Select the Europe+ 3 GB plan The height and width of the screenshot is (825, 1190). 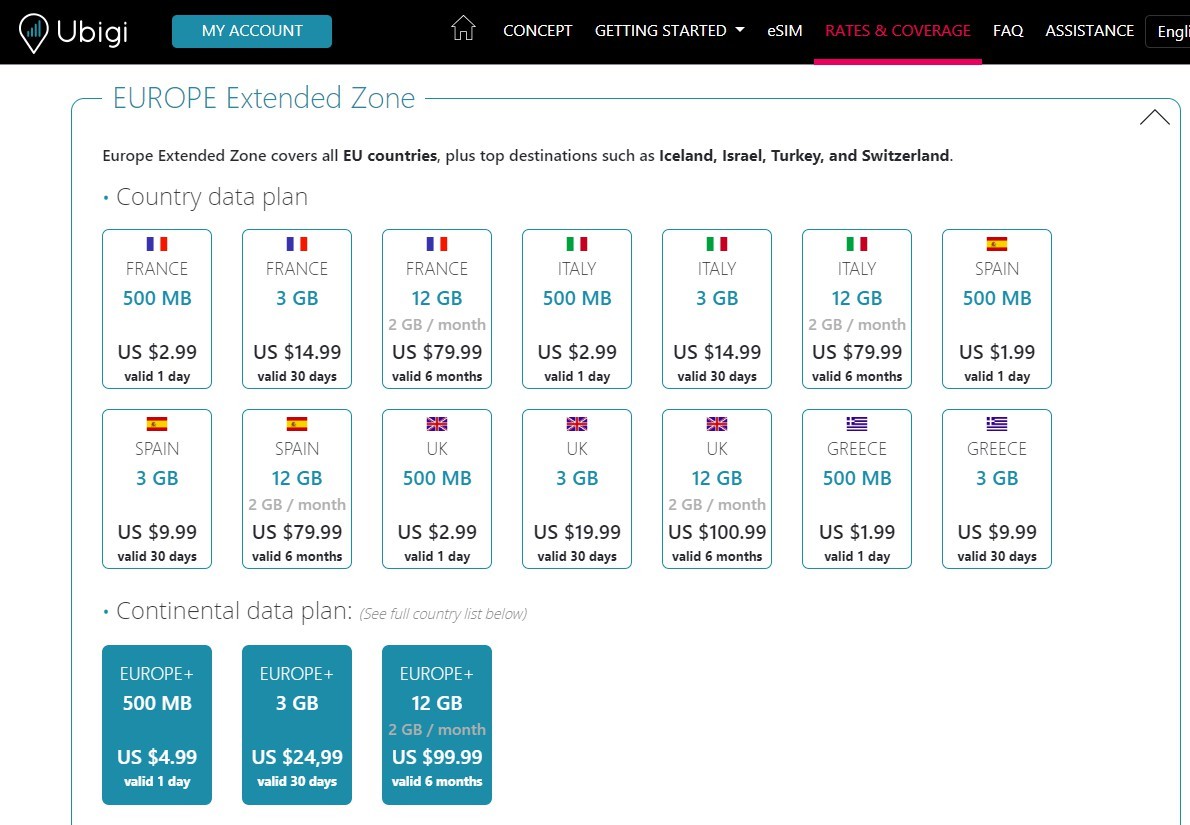point(297,725)
